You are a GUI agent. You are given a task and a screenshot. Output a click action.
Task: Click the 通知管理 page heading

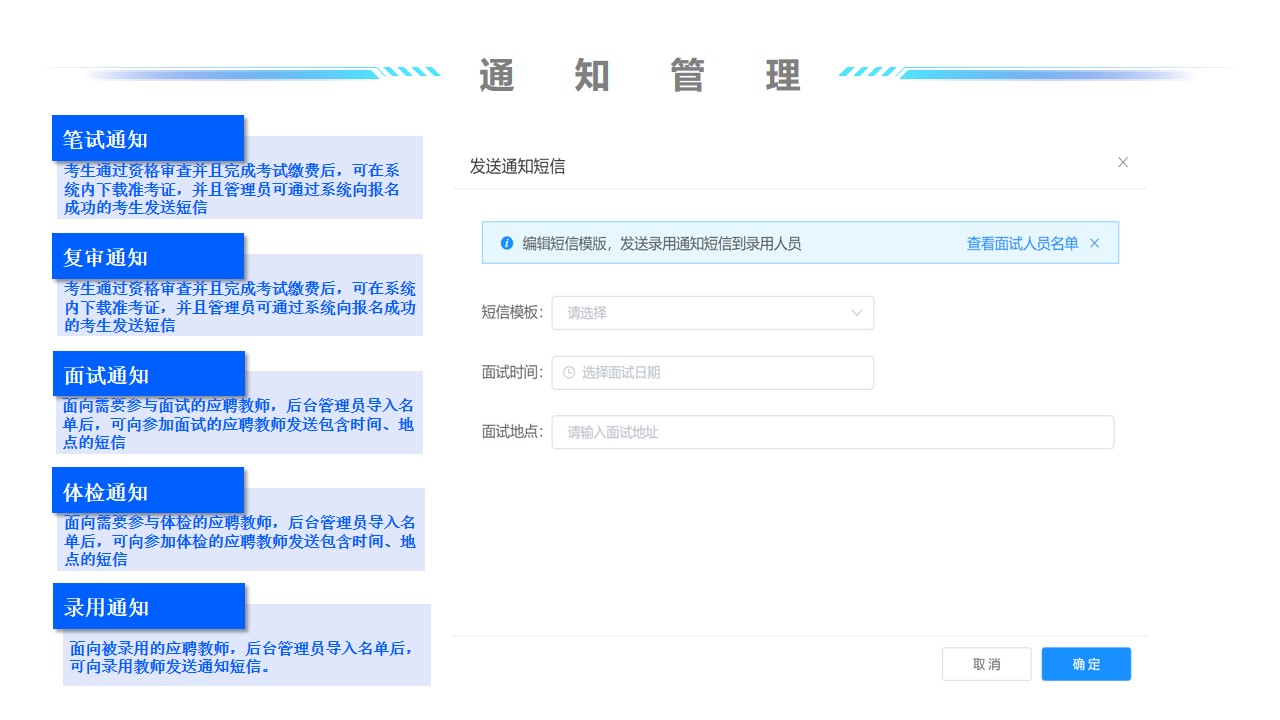coord(640,76)
